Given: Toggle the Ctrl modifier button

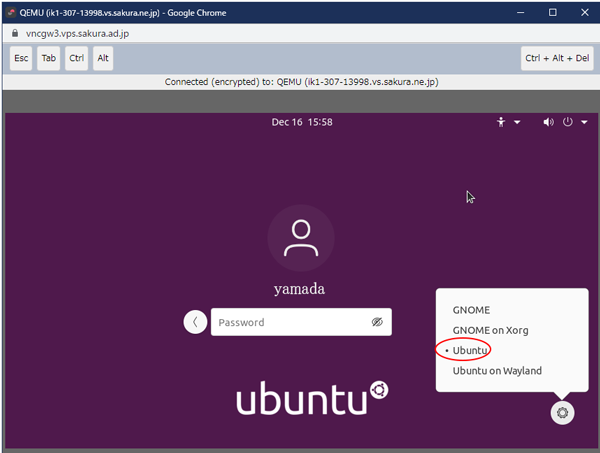Looking at the screenshot, I should point(77,58).
